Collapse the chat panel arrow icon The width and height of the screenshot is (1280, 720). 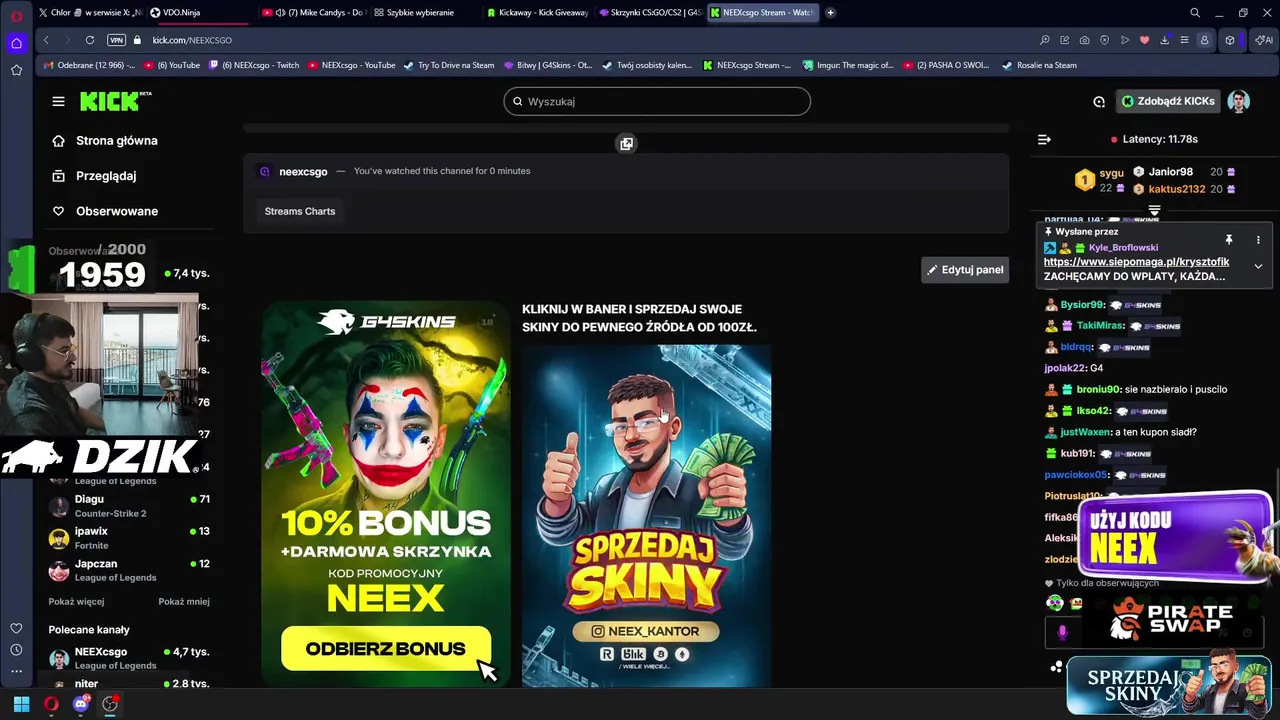coord(1044,139)
